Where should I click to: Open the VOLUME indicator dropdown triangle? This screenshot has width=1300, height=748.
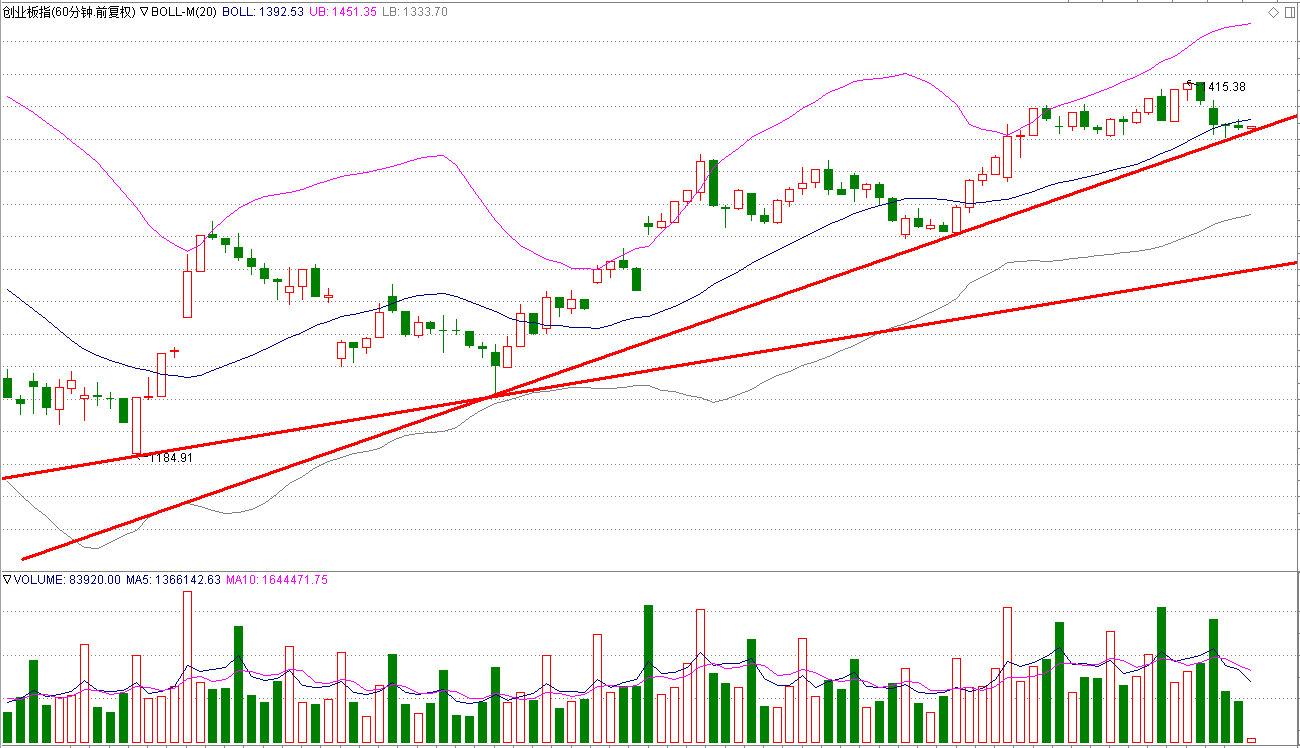coord(7,579)
